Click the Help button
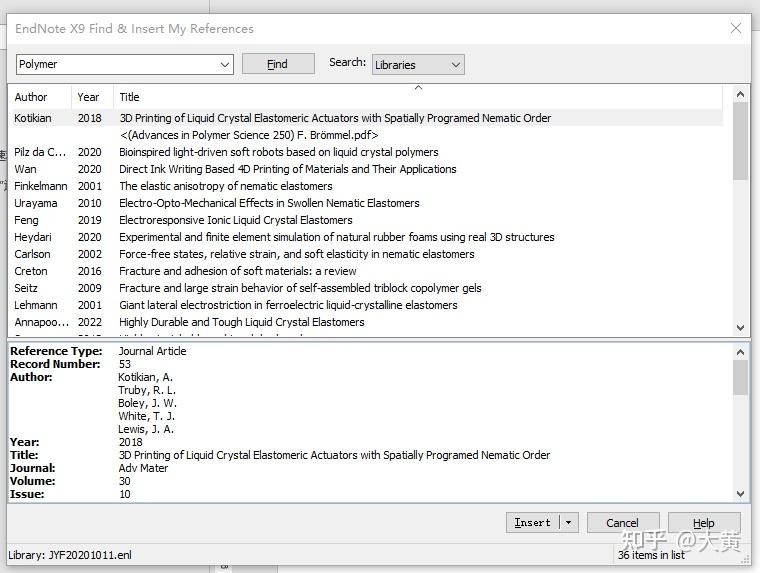760x573 pixels. 704,523
